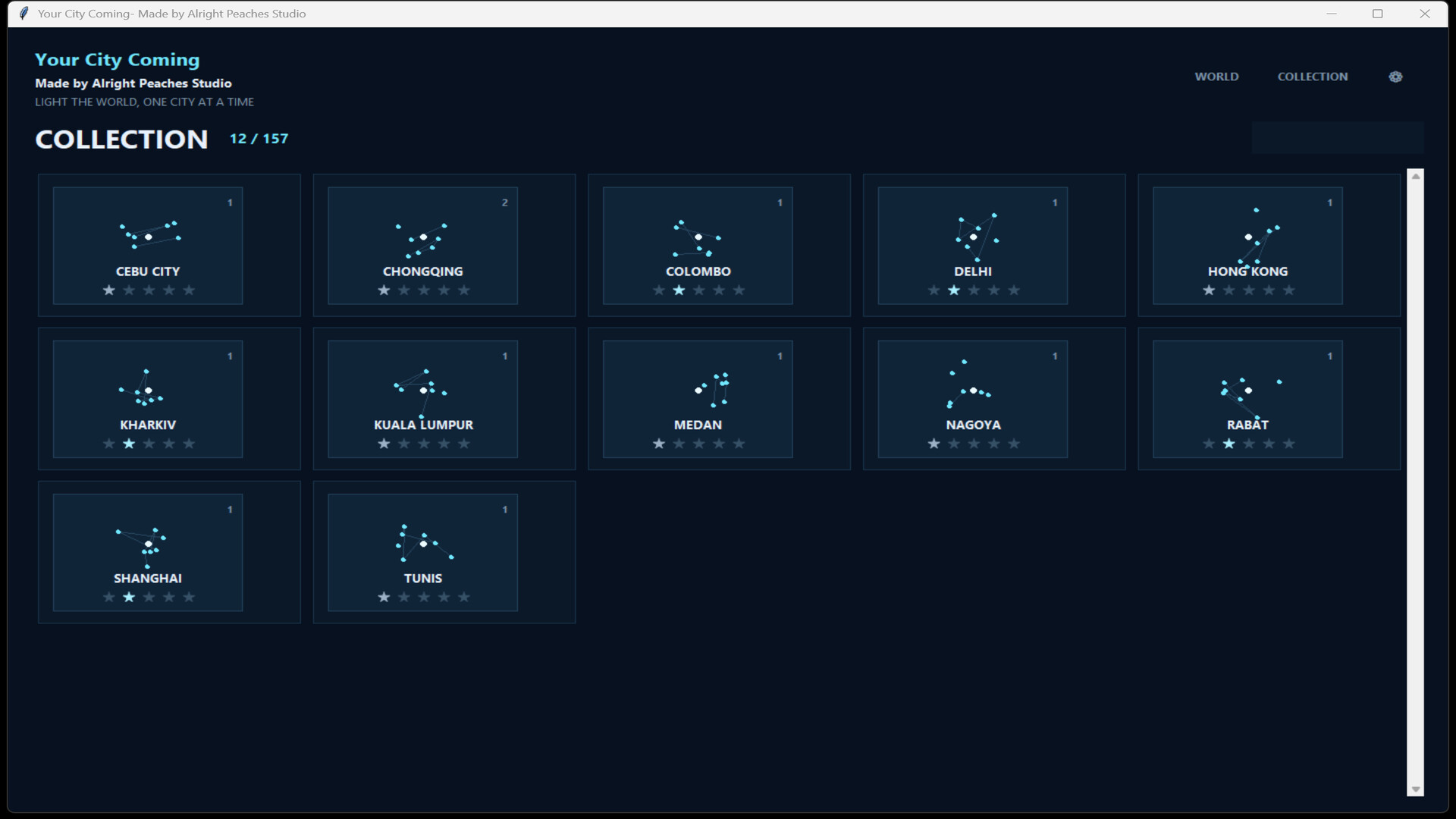Click the Cebu City constellation icon
Screen dimensions: 1456x819
coord(149,235)
